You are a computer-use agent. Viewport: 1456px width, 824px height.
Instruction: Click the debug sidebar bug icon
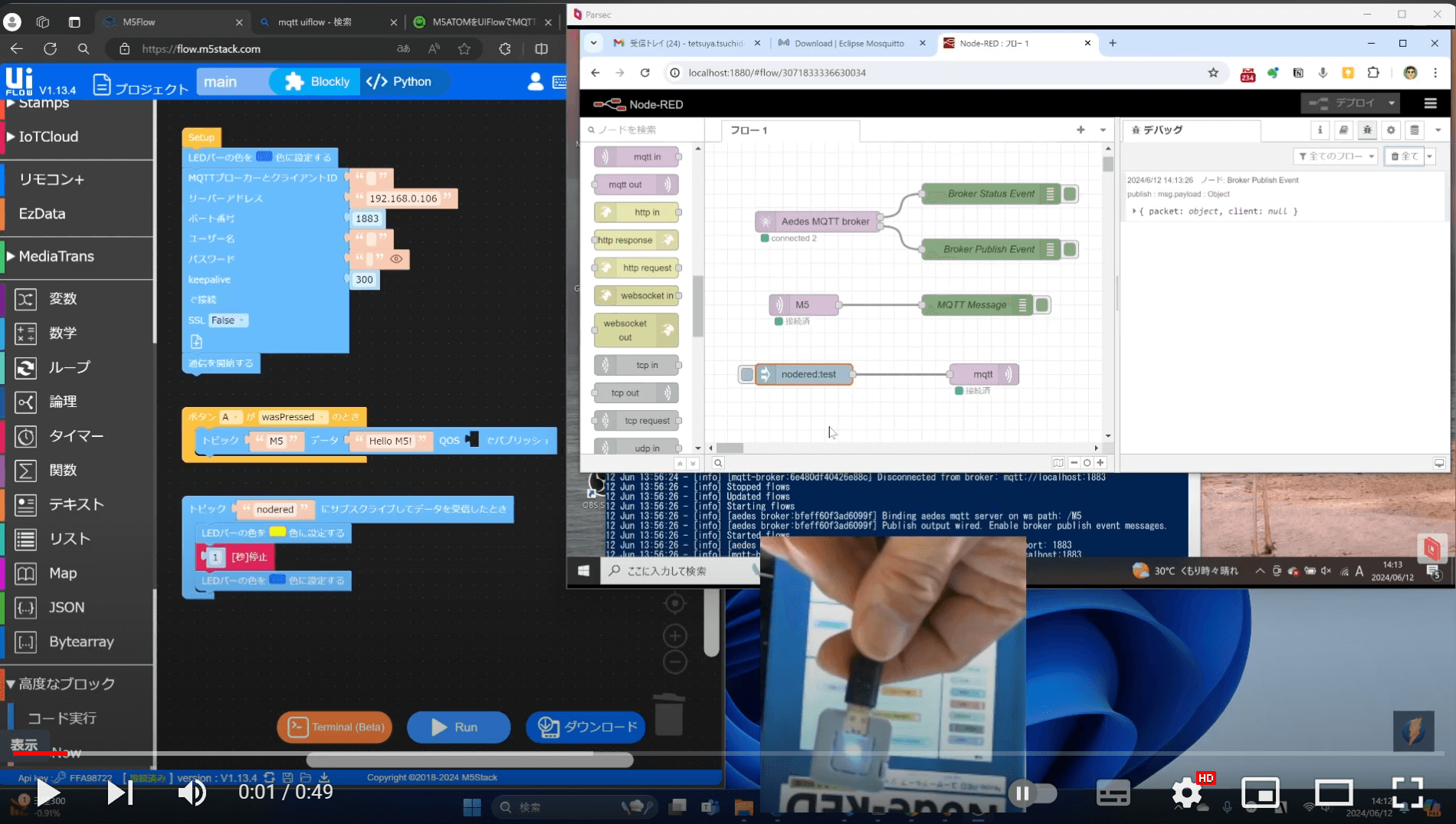pyautogui.click(x=1367, y=130)
